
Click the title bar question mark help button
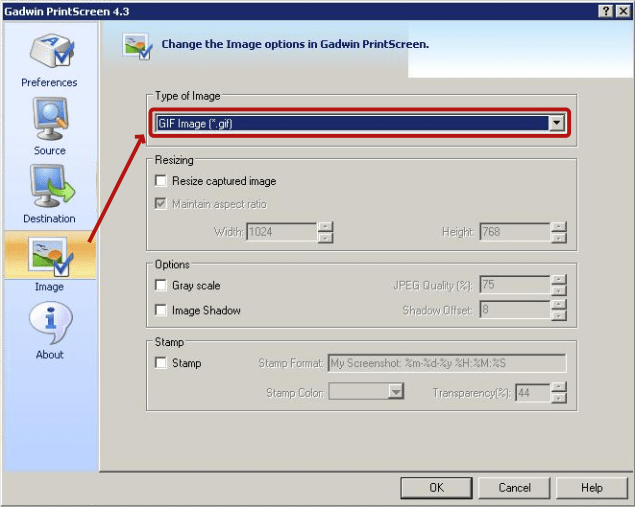coord(605,11)
